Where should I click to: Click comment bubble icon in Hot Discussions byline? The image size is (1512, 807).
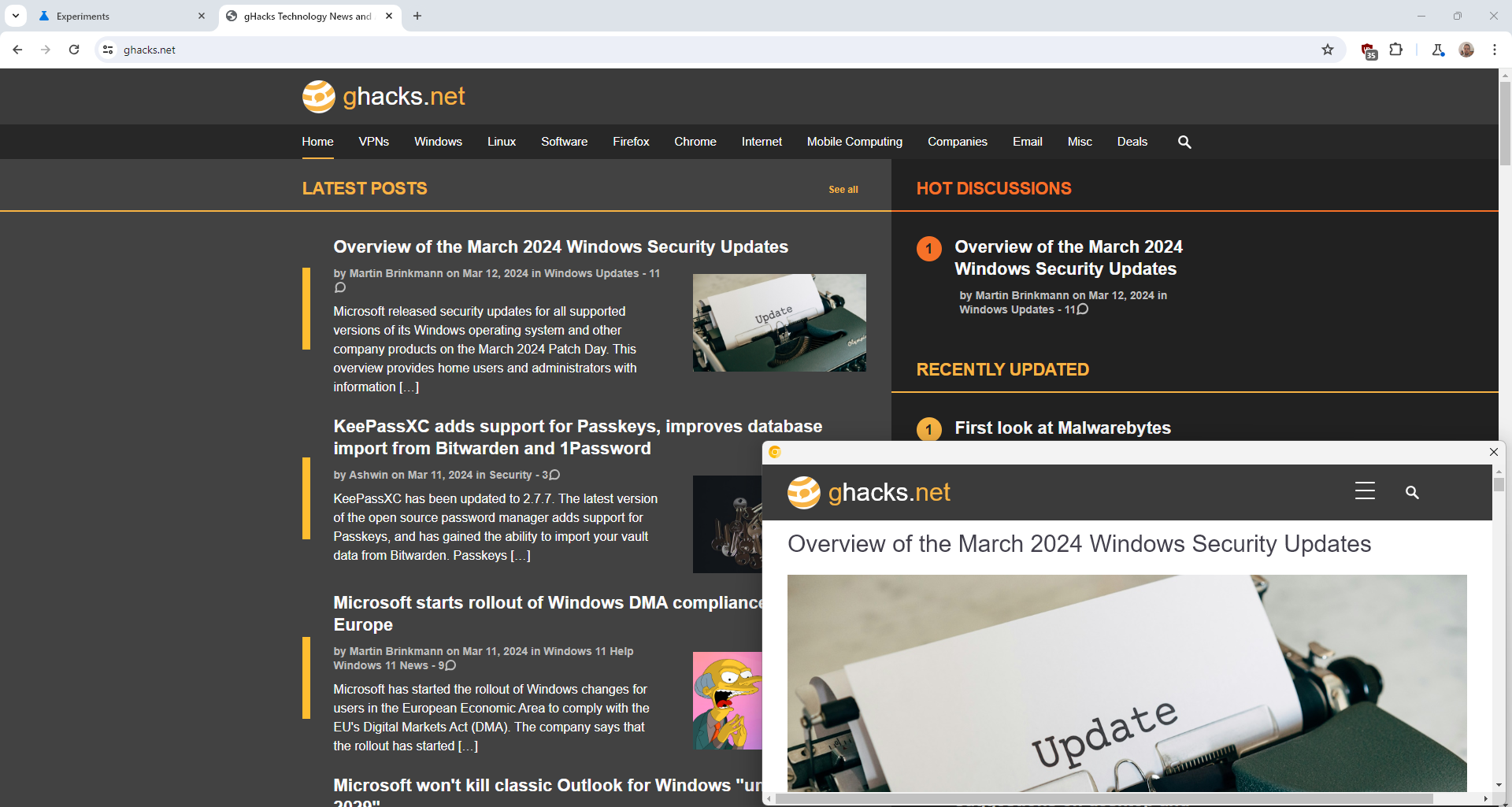(1083, 309)
